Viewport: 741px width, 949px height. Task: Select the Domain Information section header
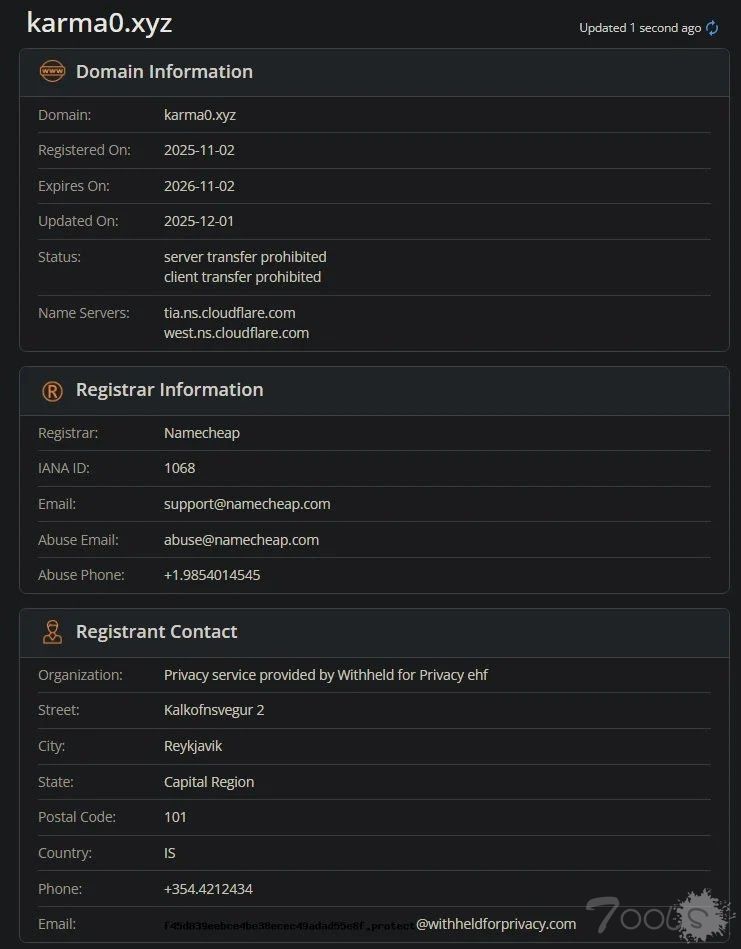[x=164, y=72]
